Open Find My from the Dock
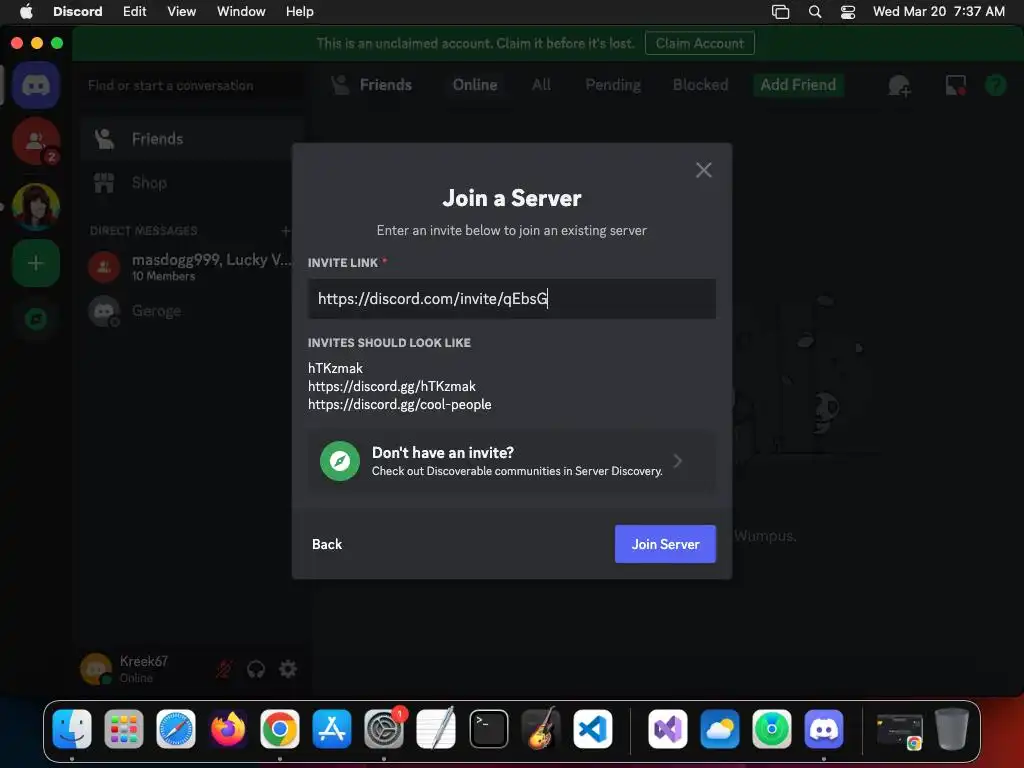 771,729
